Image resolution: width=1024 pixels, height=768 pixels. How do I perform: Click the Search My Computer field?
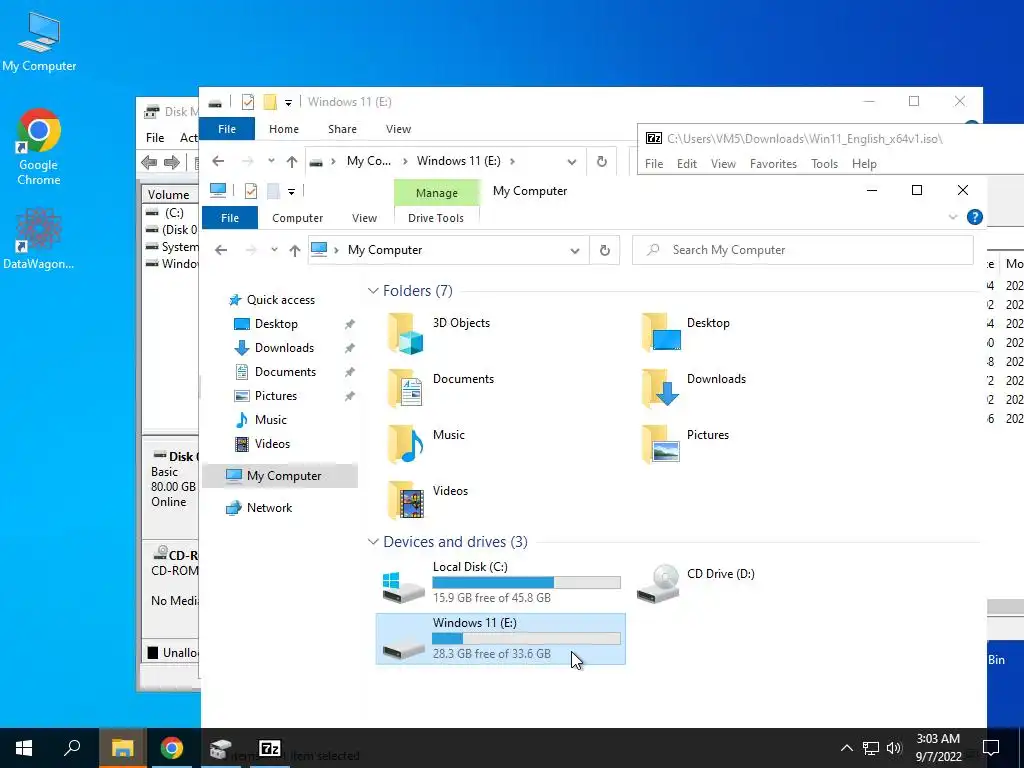coord(803,250)
